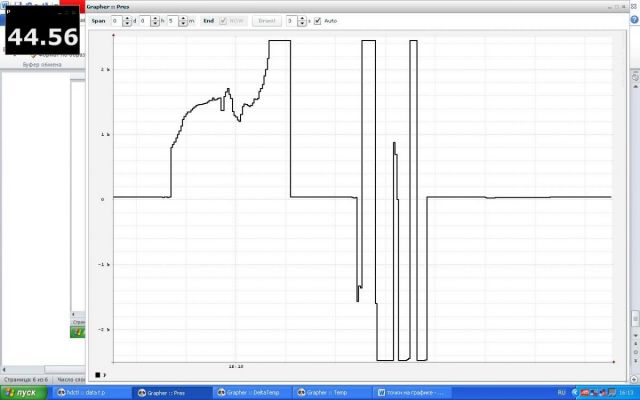The image size is (640, 400).
Task: Click the RU language indicator in tray
Action: tap(561, 393)
